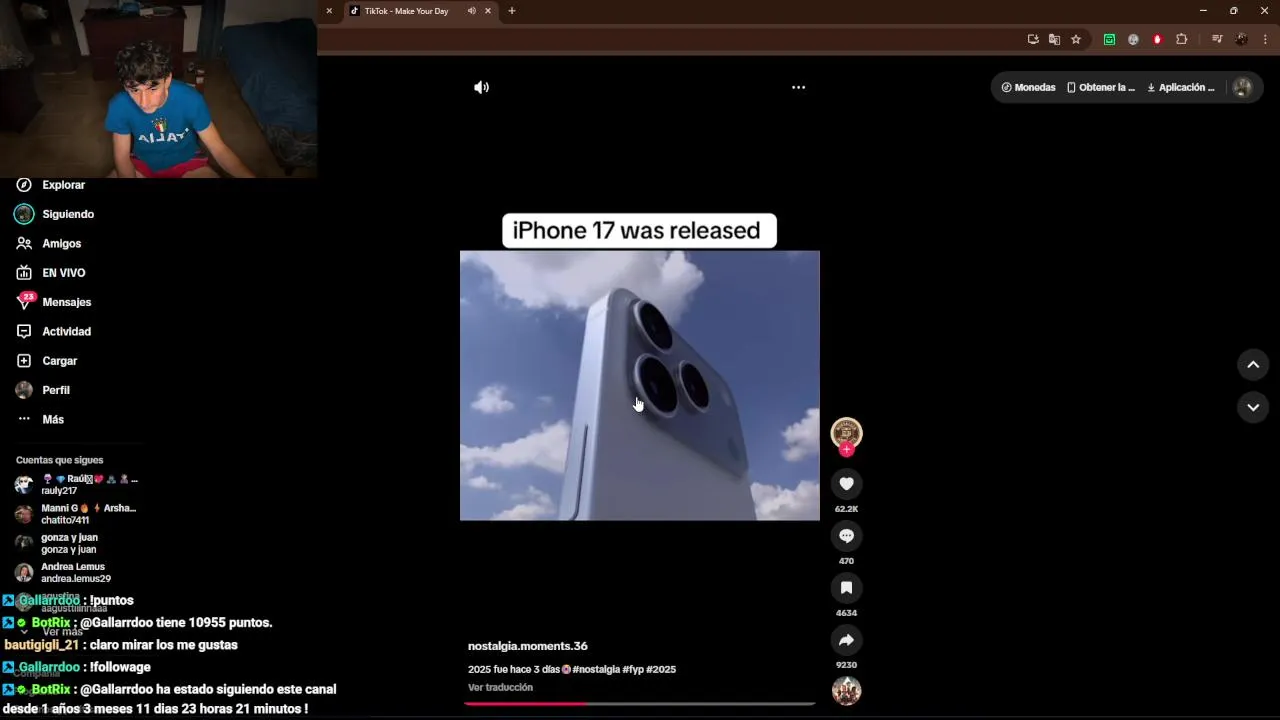Image resolution: width=1280 pixels, height=720 pixels.
Task: Bookmark the video with the save icon
Action: pos(846,588)
